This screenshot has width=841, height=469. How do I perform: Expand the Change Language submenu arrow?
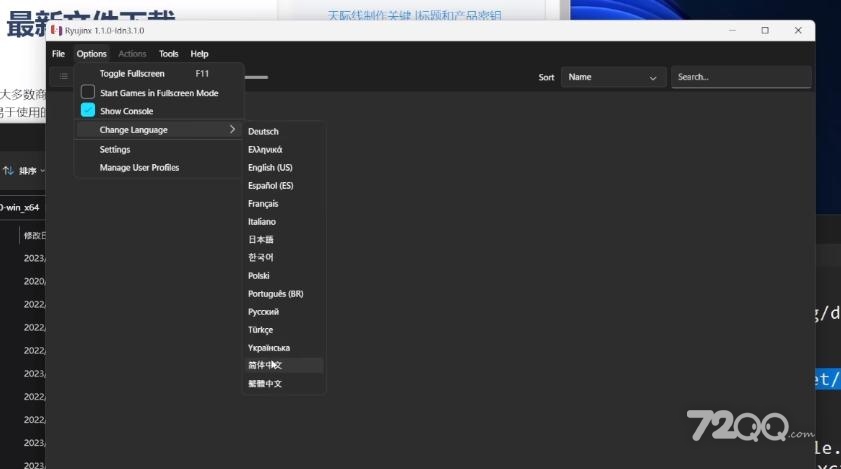(232, 129)
